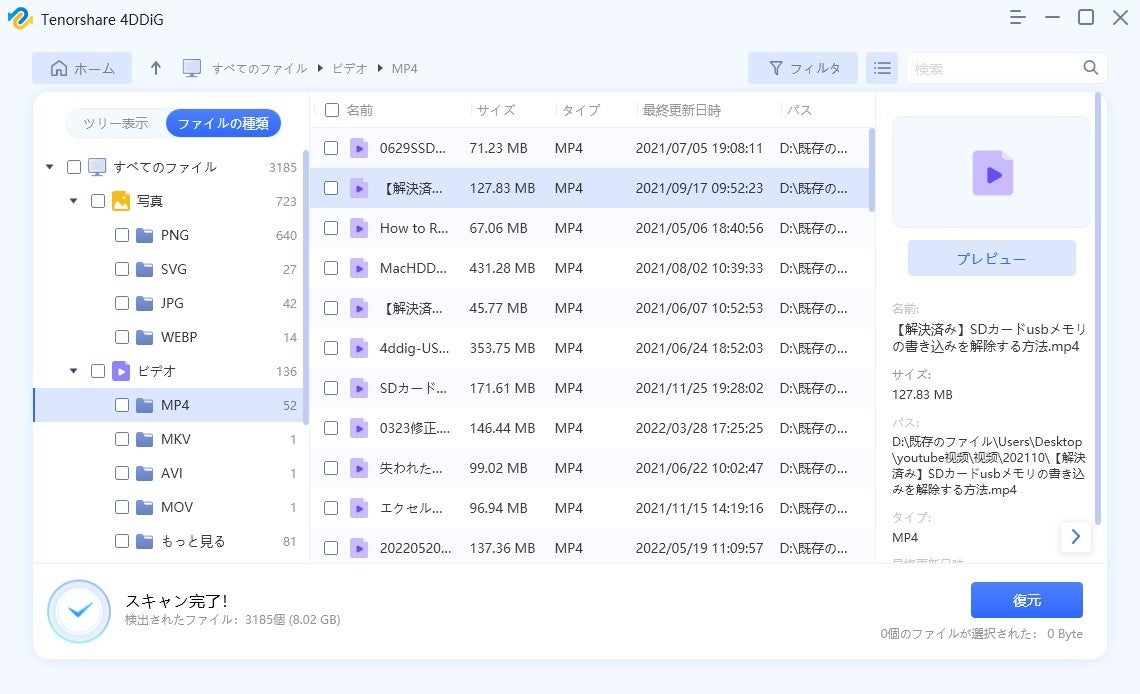The height and width of the screenshot is (694, 1140).
Task: Expand preview panel with right chevron
Action: 1075,537
